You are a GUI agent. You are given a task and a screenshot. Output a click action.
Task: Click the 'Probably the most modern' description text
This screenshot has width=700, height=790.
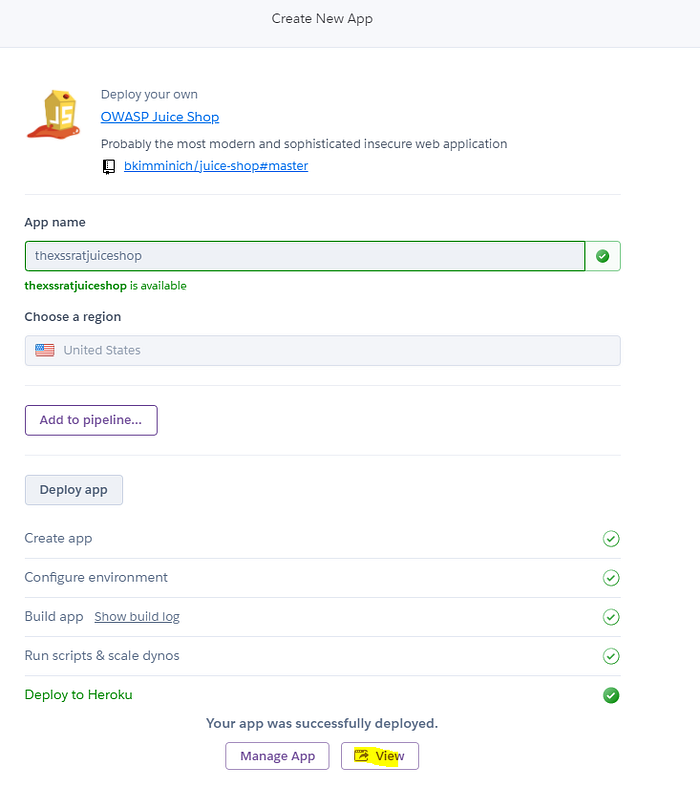pyautogui.click(x=304, y=144)
